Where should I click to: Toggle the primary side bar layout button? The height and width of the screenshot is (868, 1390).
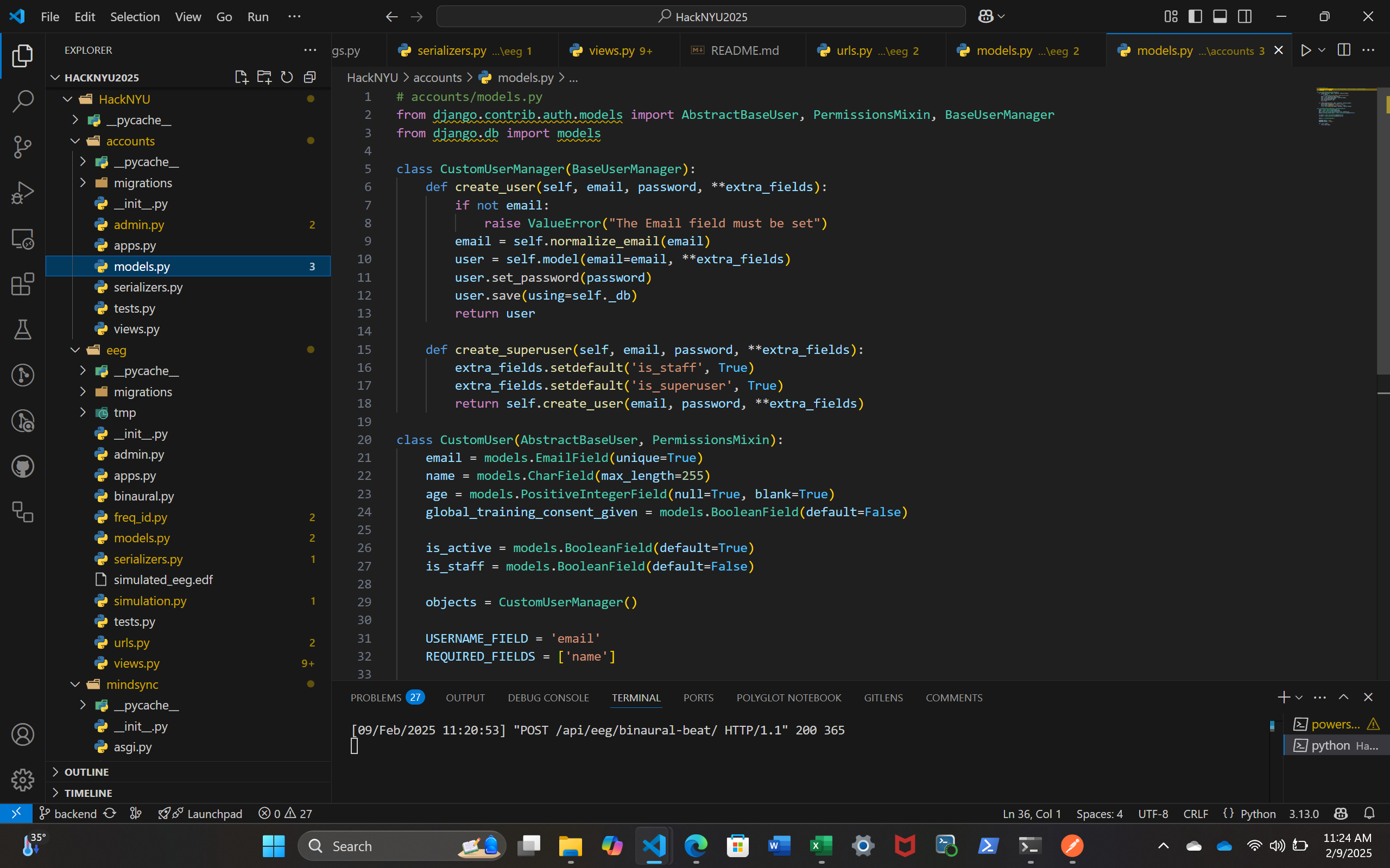tap(1195, 17)
